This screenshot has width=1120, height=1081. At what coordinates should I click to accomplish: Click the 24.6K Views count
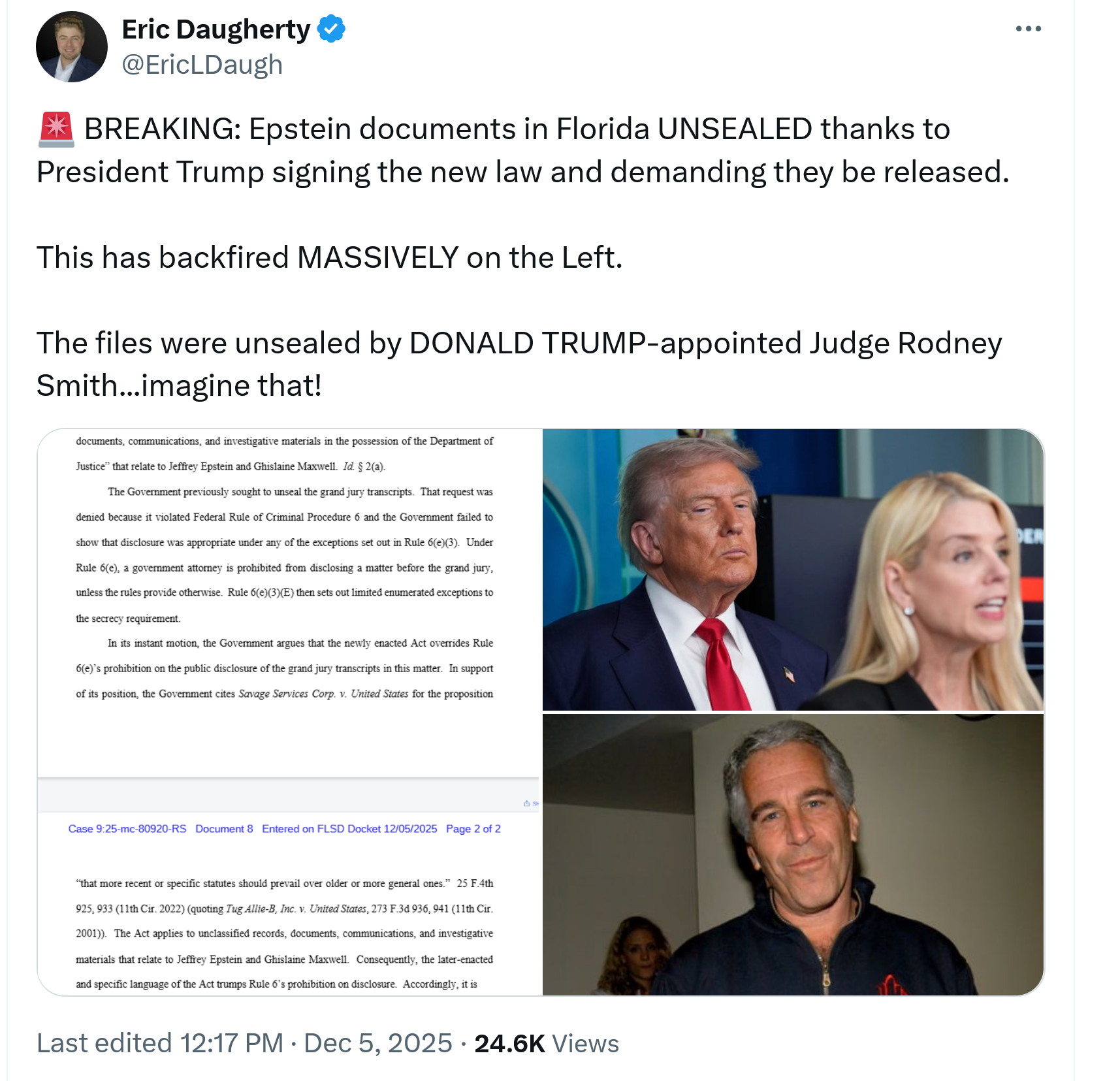547,1043
